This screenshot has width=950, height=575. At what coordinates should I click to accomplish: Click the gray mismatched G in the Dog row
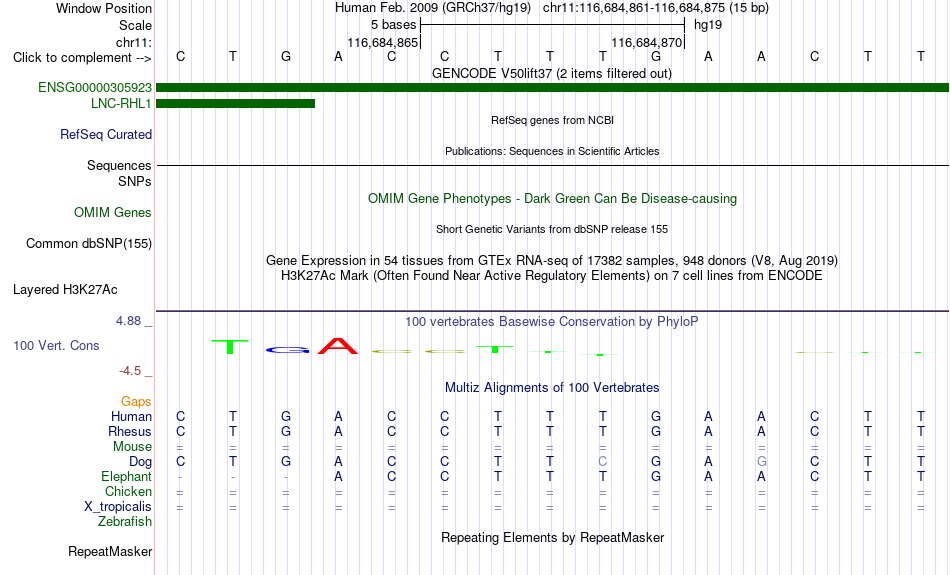coord(762,462)
